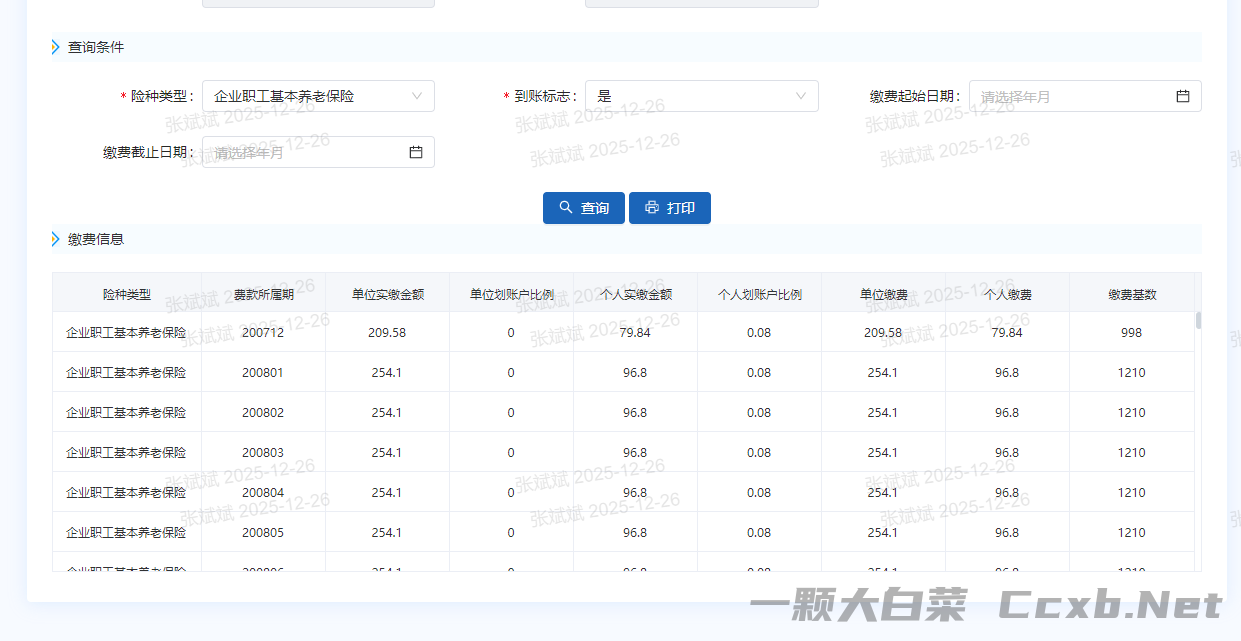This screenshot has height=641, width=1241.
Task: Click the 单位实缴金额 column header
Action: coord(387,295)
